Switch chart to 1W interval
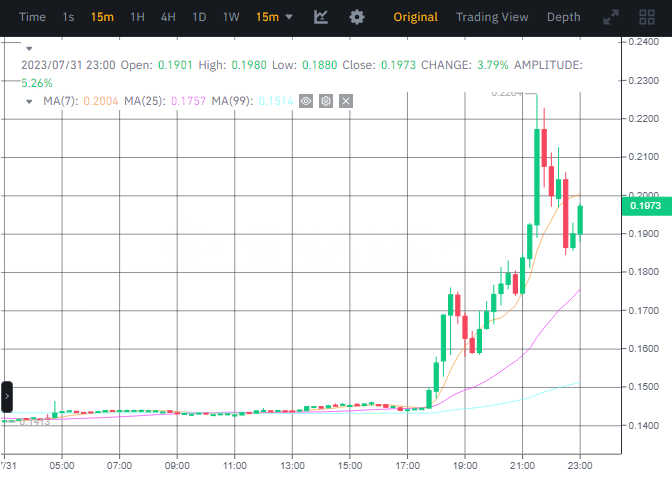Viewport: 672px width, 478px height. click(x=231, y=17)
